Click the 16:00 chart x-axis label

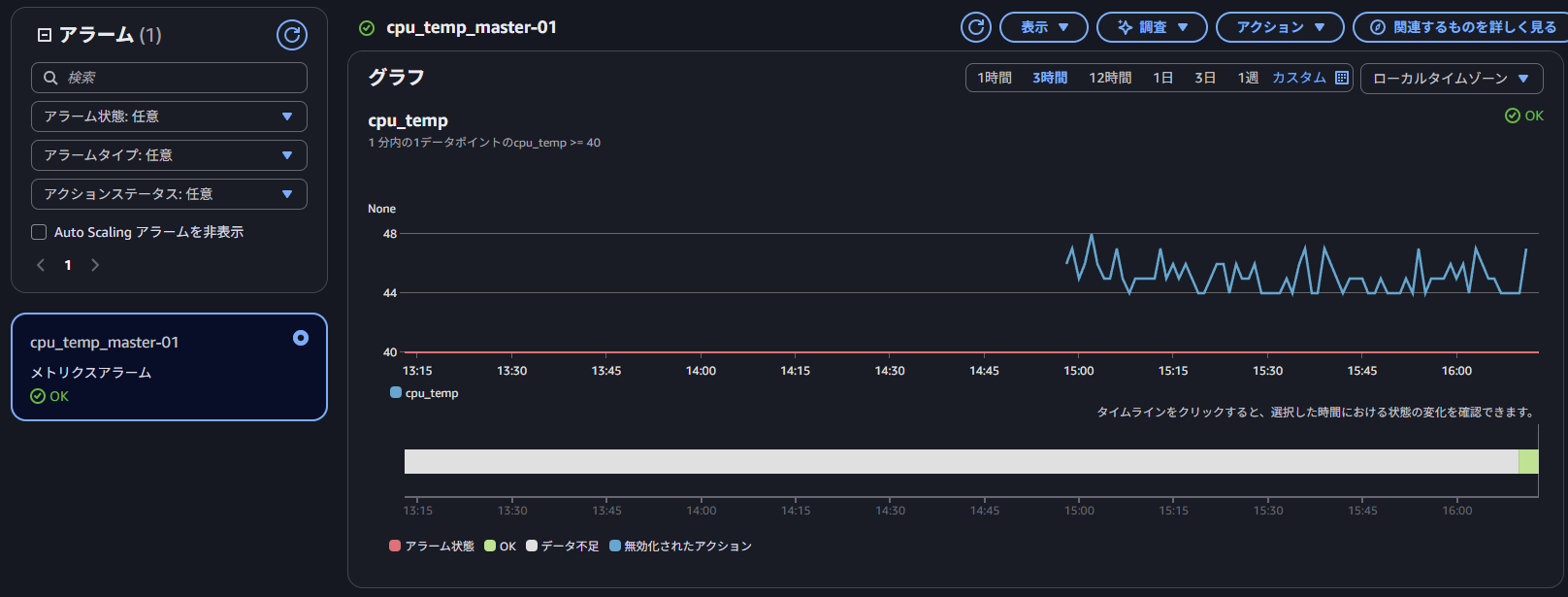point(1456,371)
